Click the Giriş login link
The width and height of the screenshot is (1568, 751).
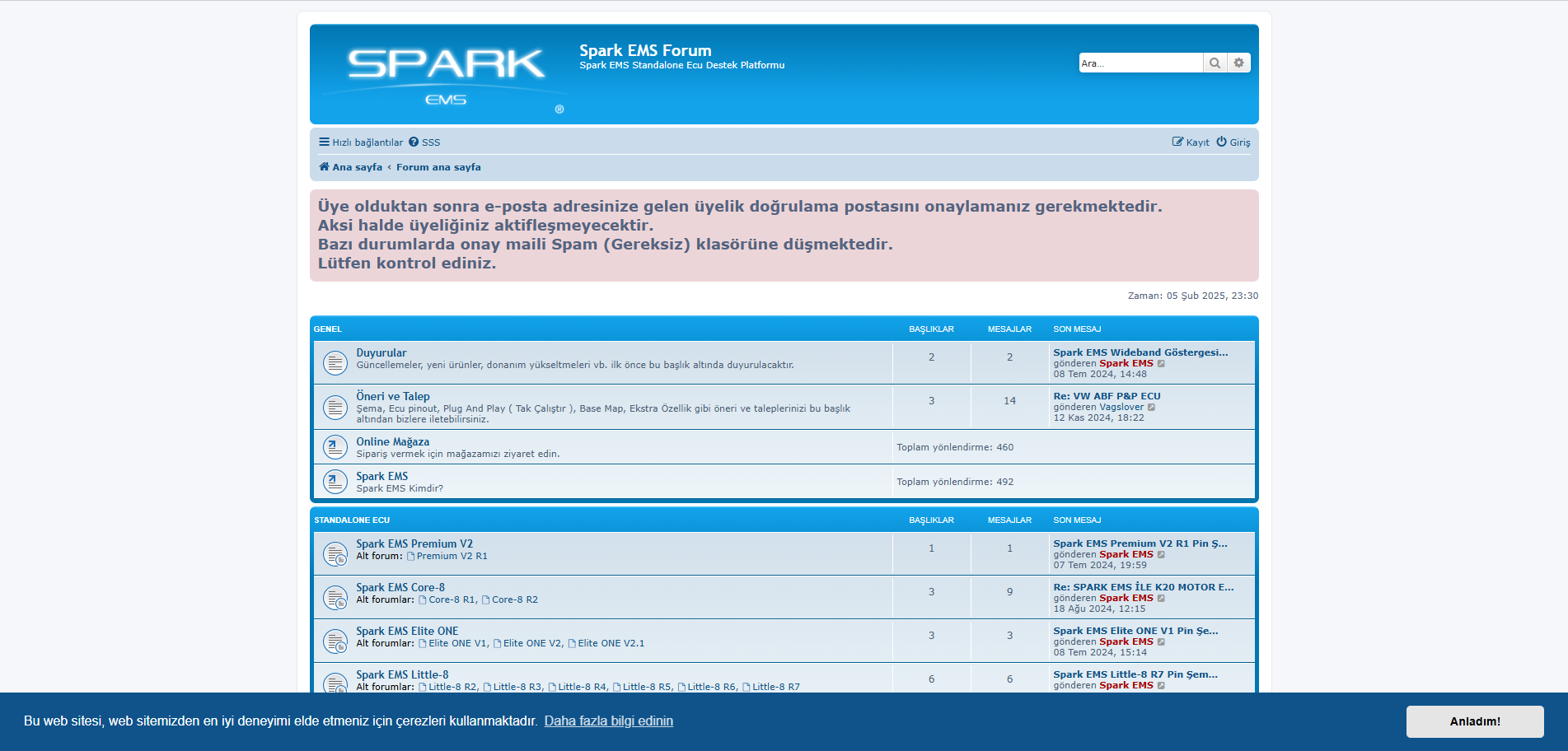(1233, 142)
